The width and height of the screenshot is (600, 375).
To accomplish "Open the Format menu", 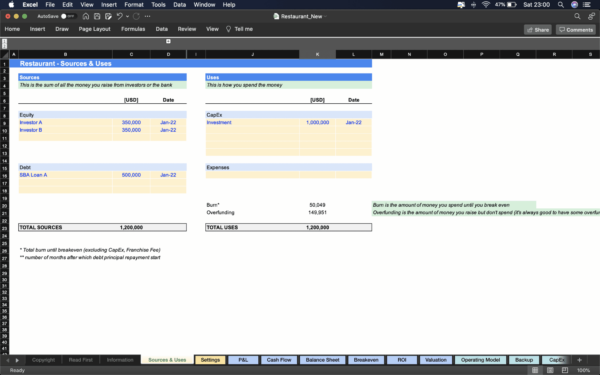I will [134, 5].
